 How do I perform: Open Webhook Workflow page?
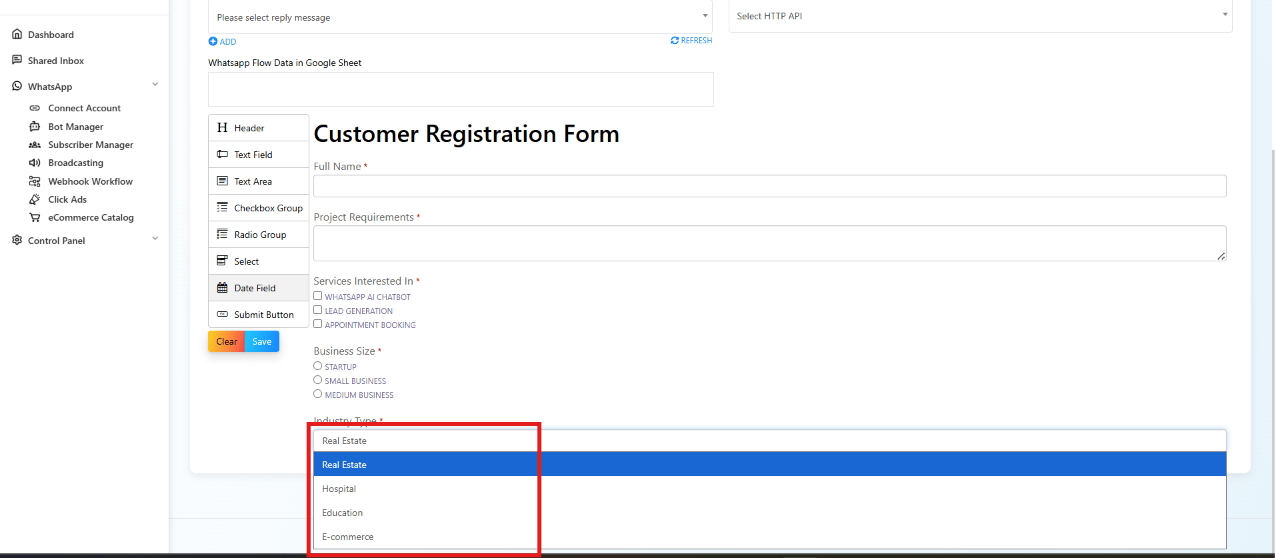[x=90, y=182]
